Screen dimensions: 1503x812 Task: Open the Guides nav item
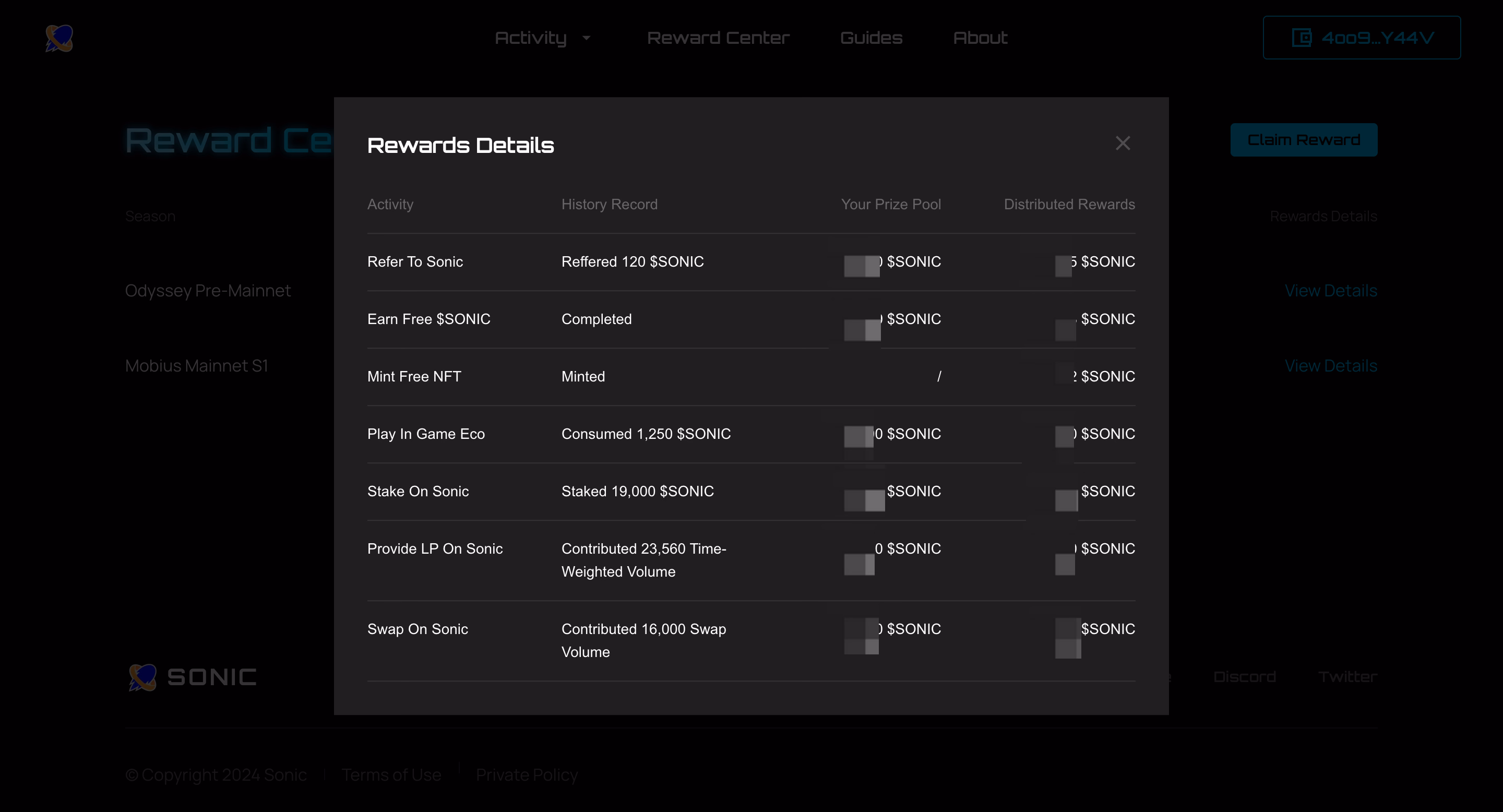[x=871, y=38]
